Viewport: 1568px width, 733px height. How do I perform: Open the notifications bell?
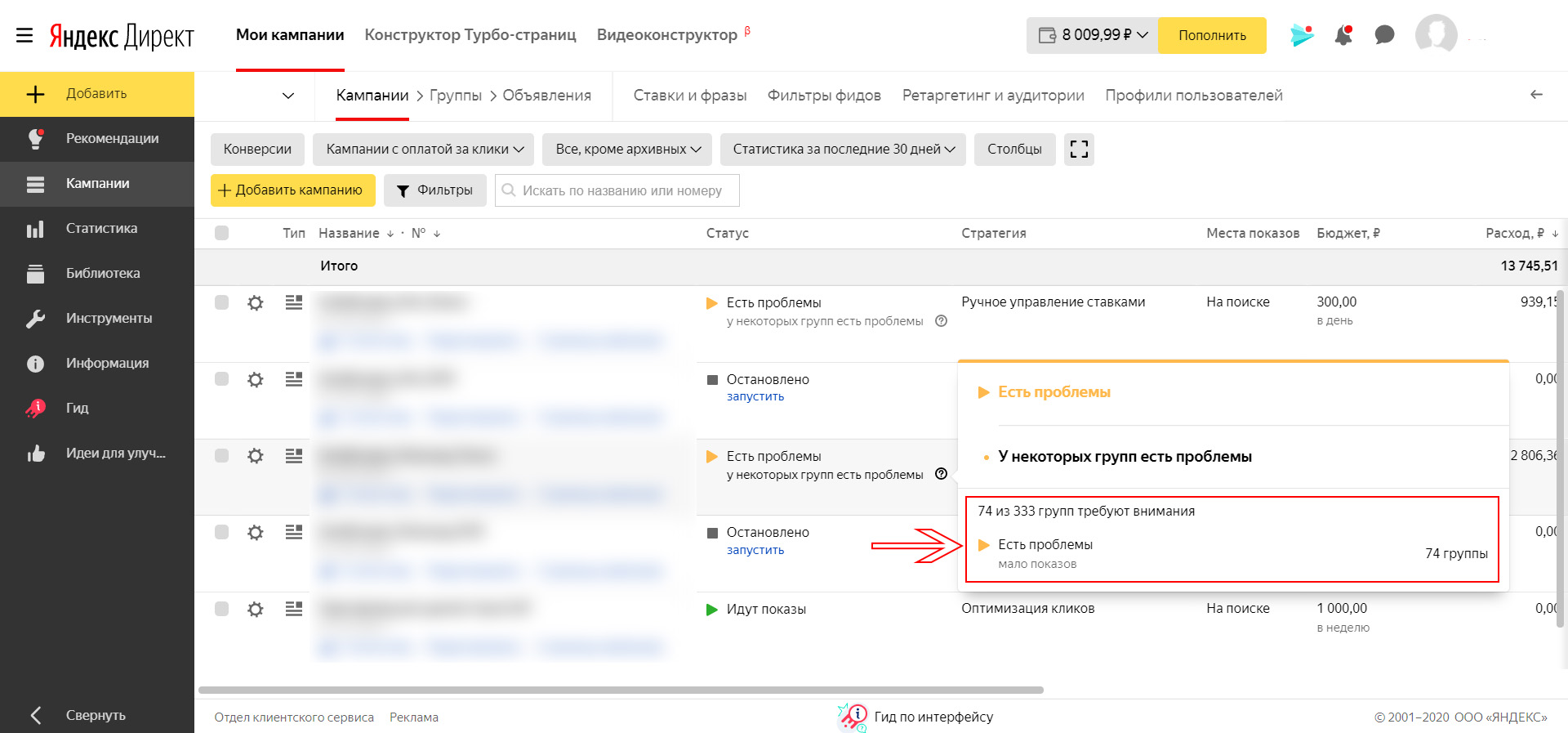pos(1343,35)
